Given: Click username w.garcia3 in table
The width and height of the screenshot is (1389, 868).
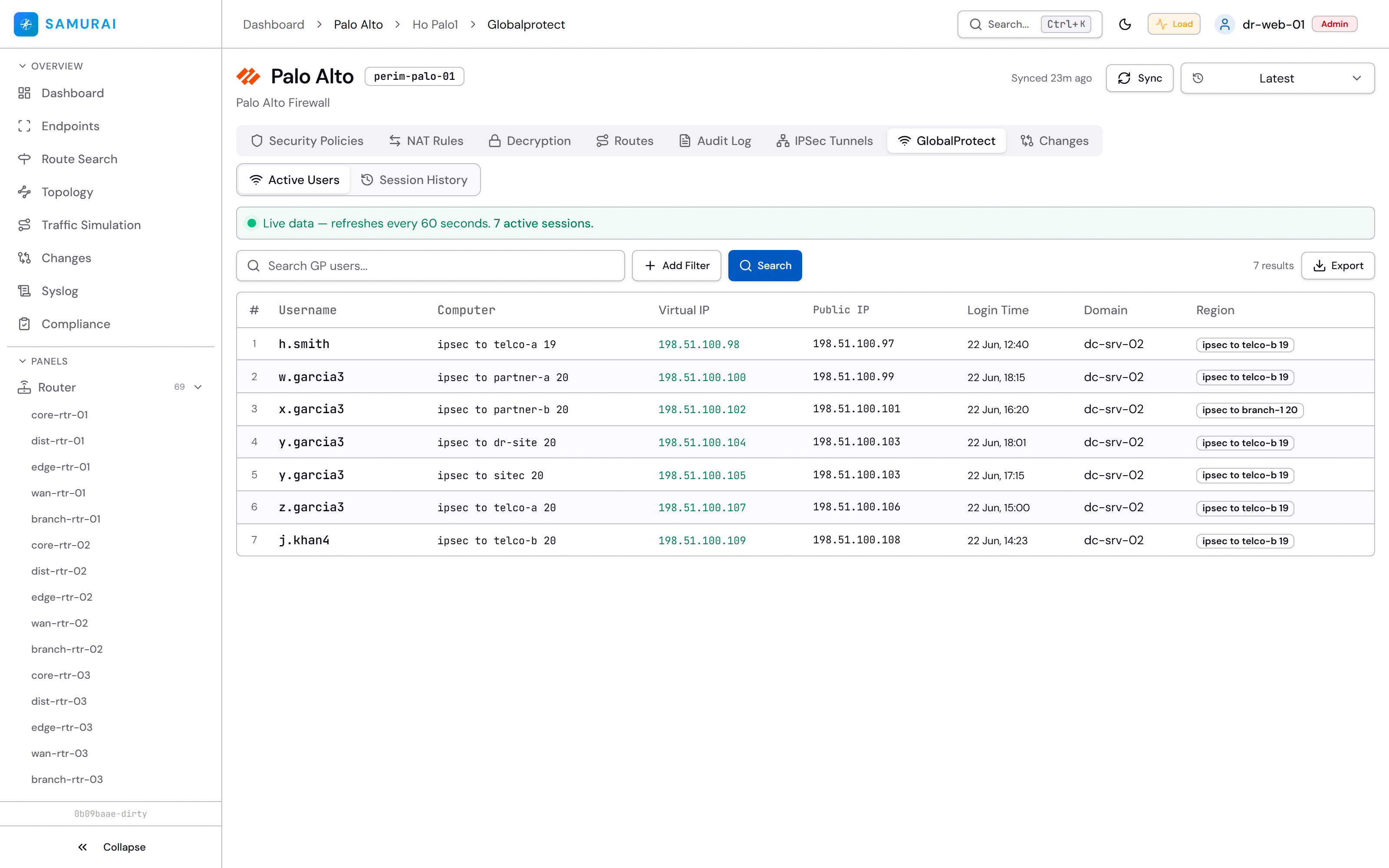Looking at the screenshot, I should (312, 377).
